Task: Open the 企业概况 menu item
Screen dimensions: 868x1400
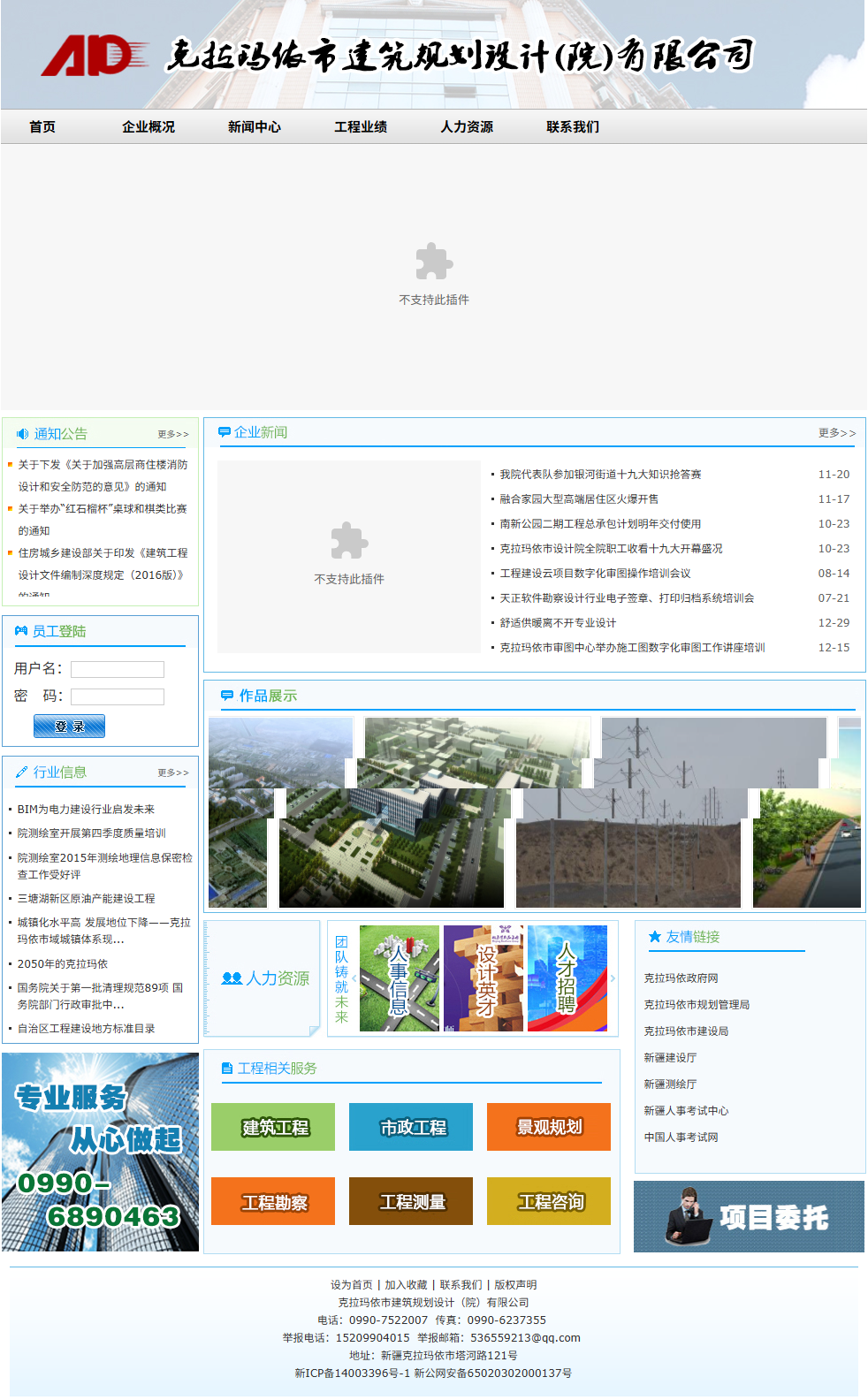Action: tap(148, 127)
